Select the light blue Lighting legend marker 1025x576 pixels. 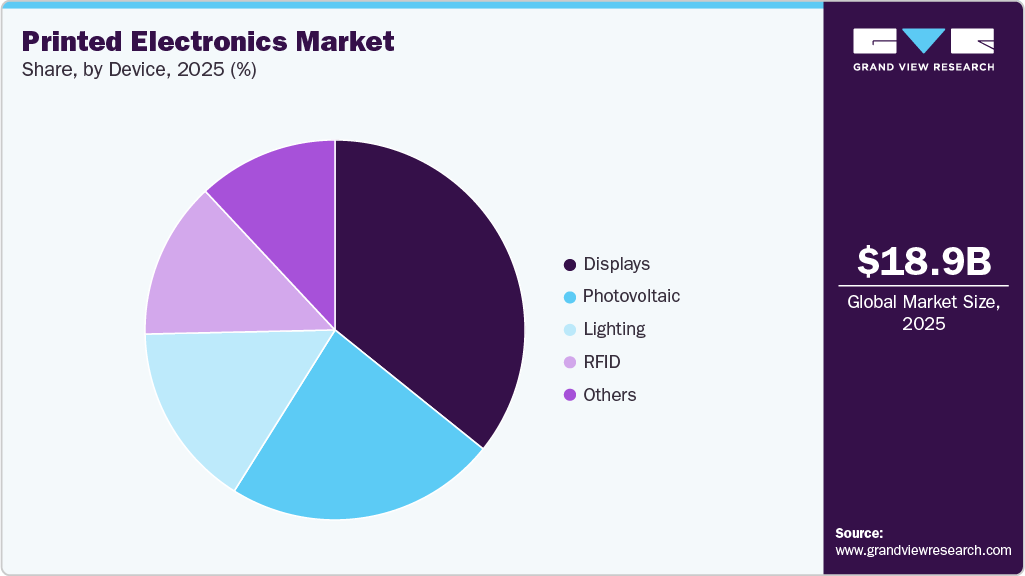(x=568, y=329)
